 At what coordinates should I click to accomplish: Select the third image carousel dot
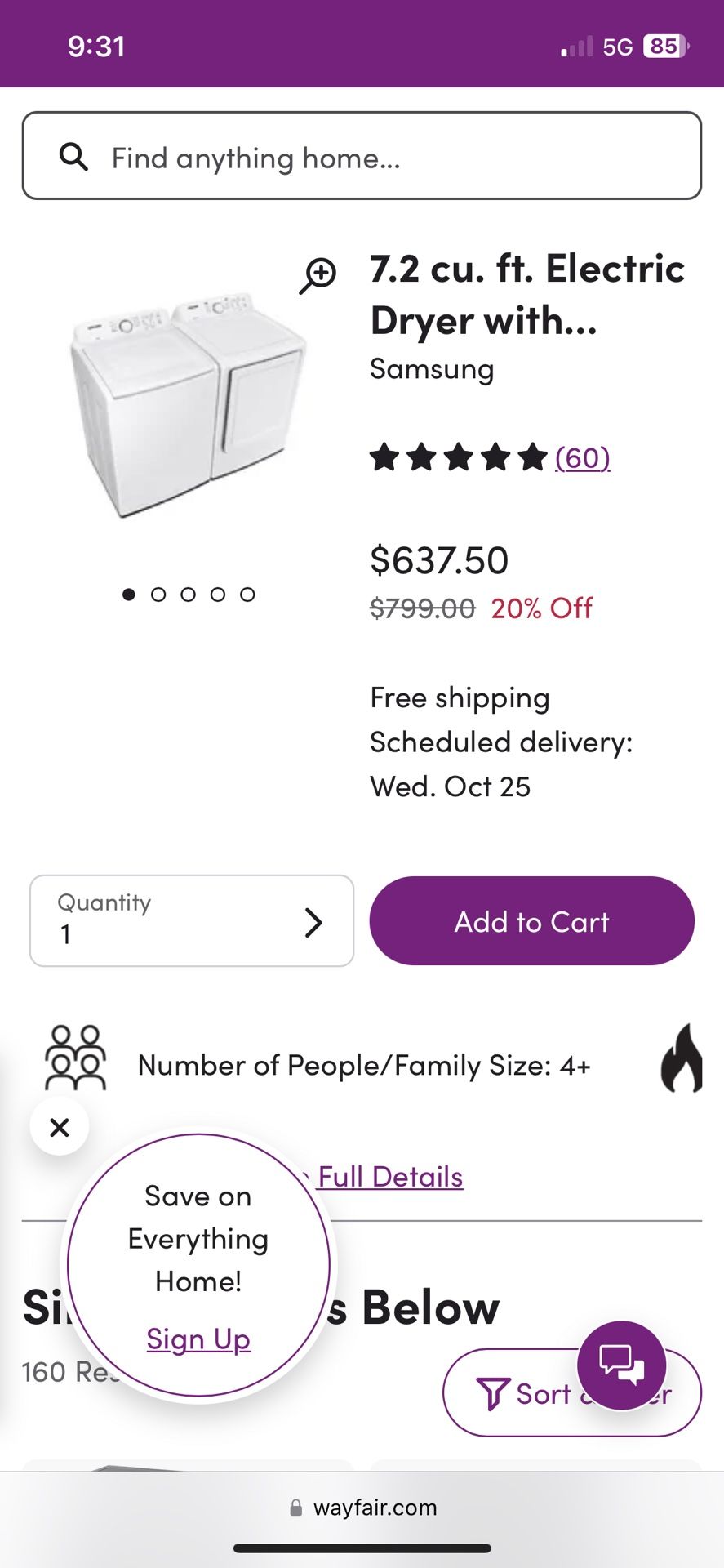point(188,595)
